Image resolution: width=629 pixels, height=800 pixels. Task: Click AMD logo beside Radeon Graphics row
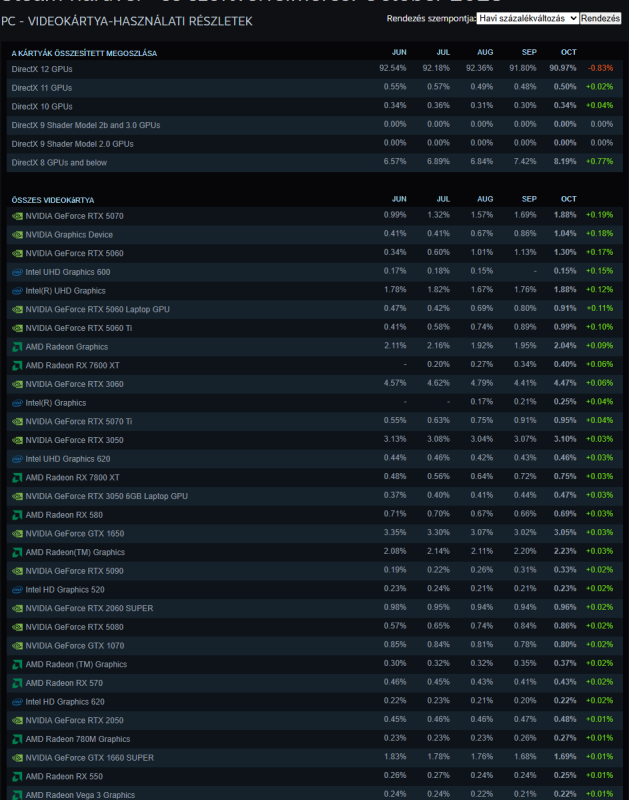pos(17,347)
